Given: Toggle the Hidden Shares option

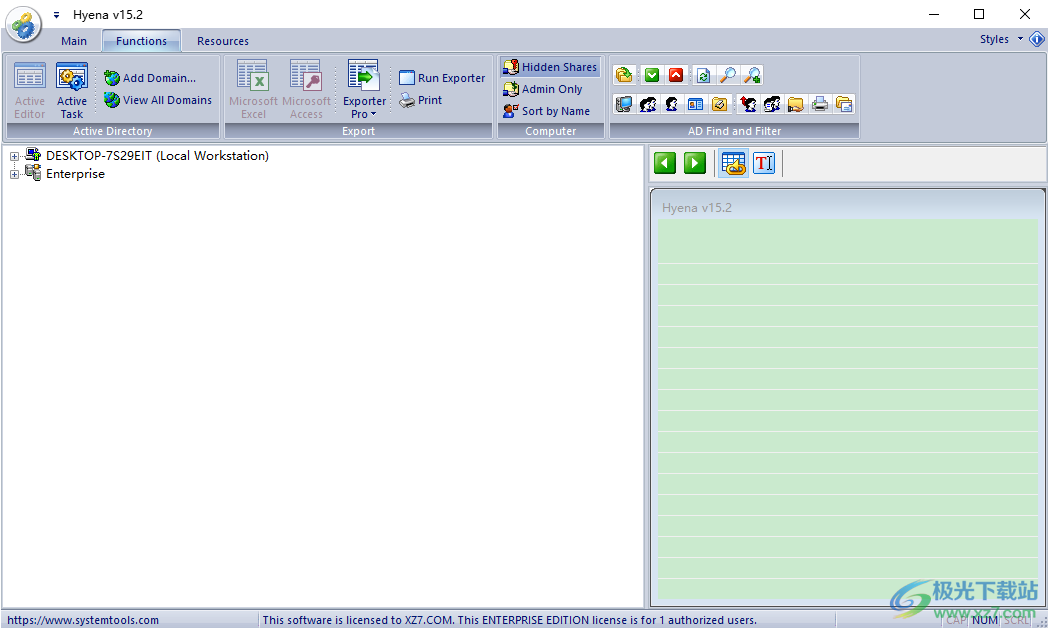Looking at the screenshot, I should [550, 67].
